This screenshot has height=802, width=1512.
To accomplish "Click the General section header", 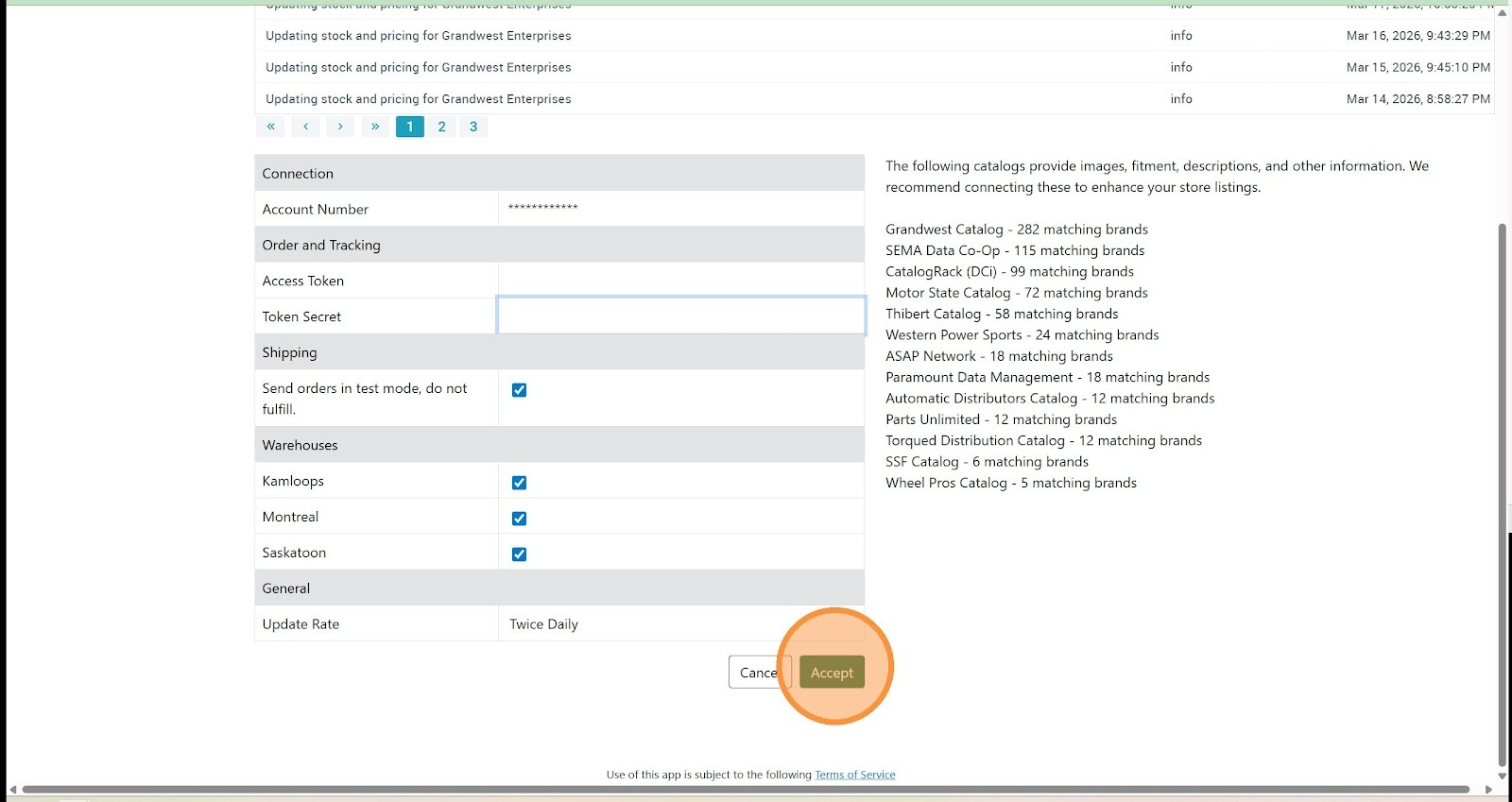I will pyautogui.click(x=559, y=588).
